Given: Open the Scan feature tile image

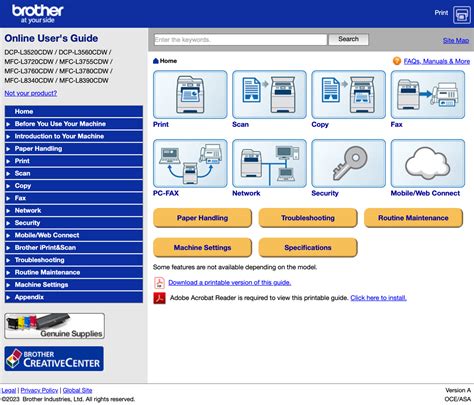Looking at the screenshot, I should point(269,94).
